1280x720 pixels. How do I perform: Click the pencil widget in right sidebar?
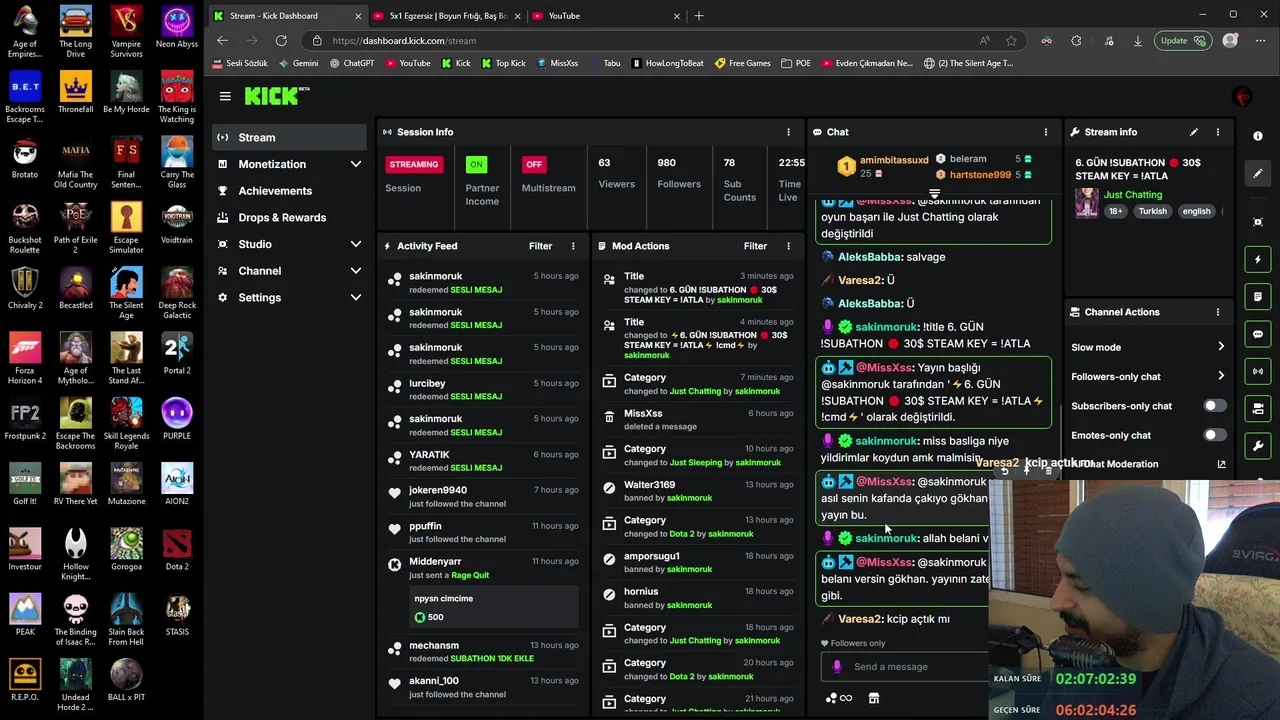(1258, 173)
